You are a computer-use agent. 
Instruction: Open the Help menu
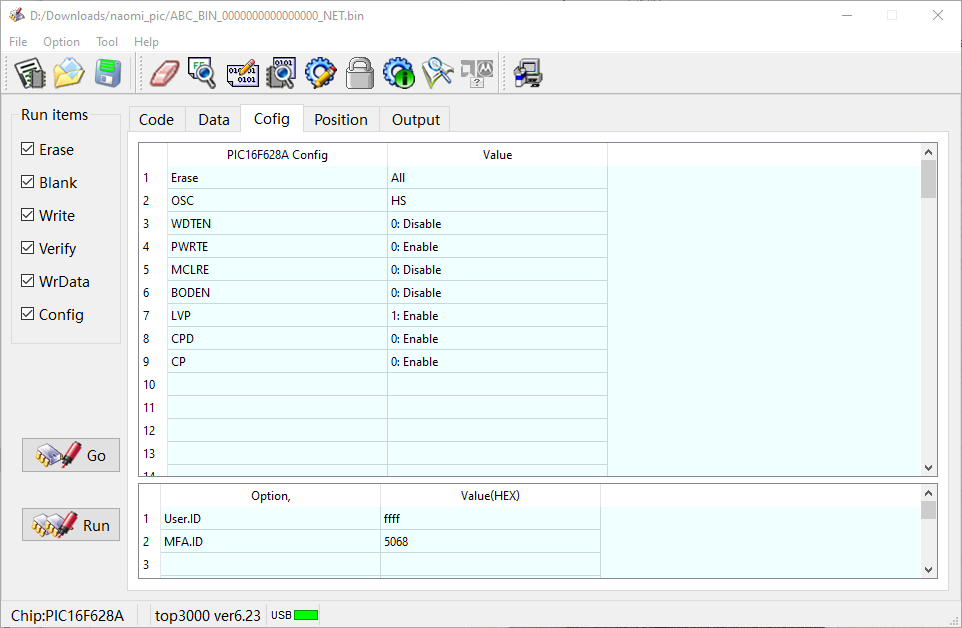pyautogui.click(x=146, y=42)
